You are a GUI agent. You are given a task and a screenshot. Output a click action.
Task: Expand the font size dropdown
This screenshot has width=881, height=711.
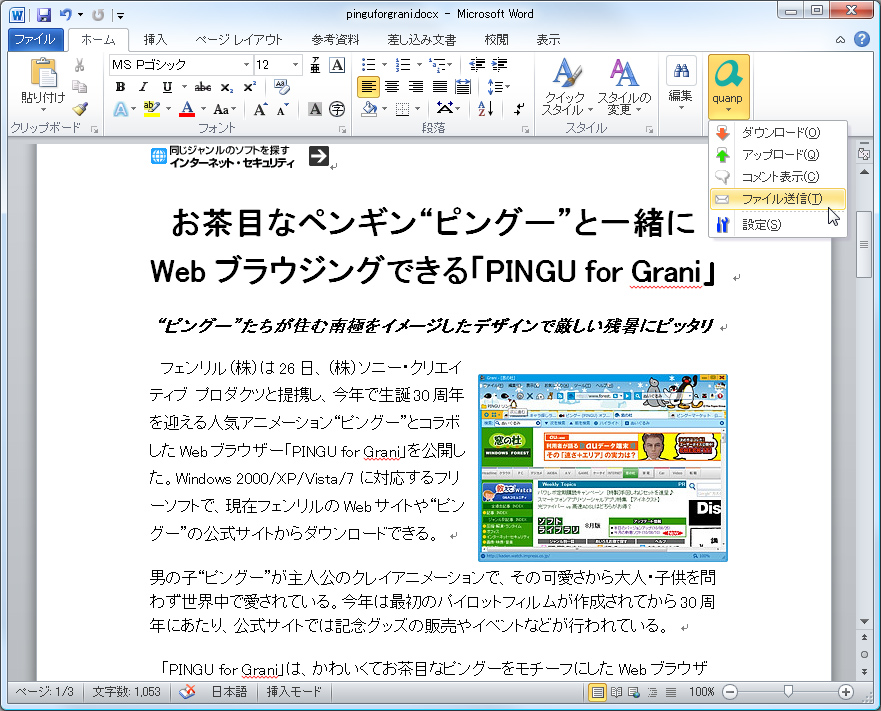295,65
